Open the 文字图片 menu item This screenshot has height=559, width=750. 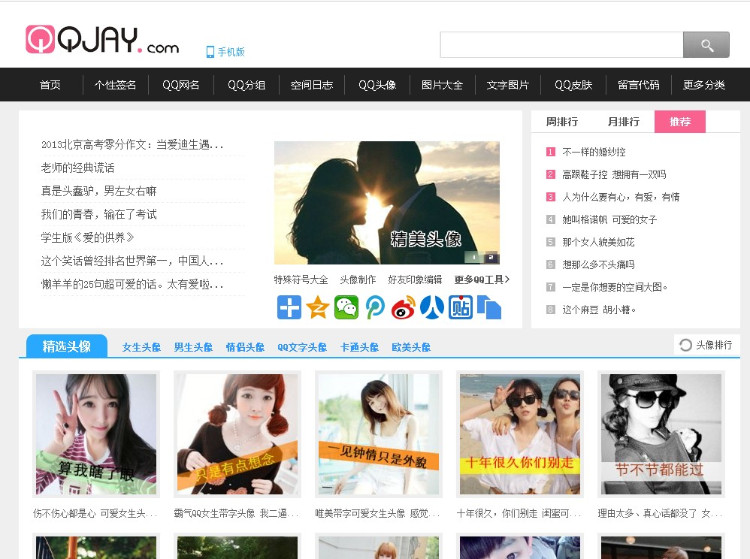click(x=507, y=85)
